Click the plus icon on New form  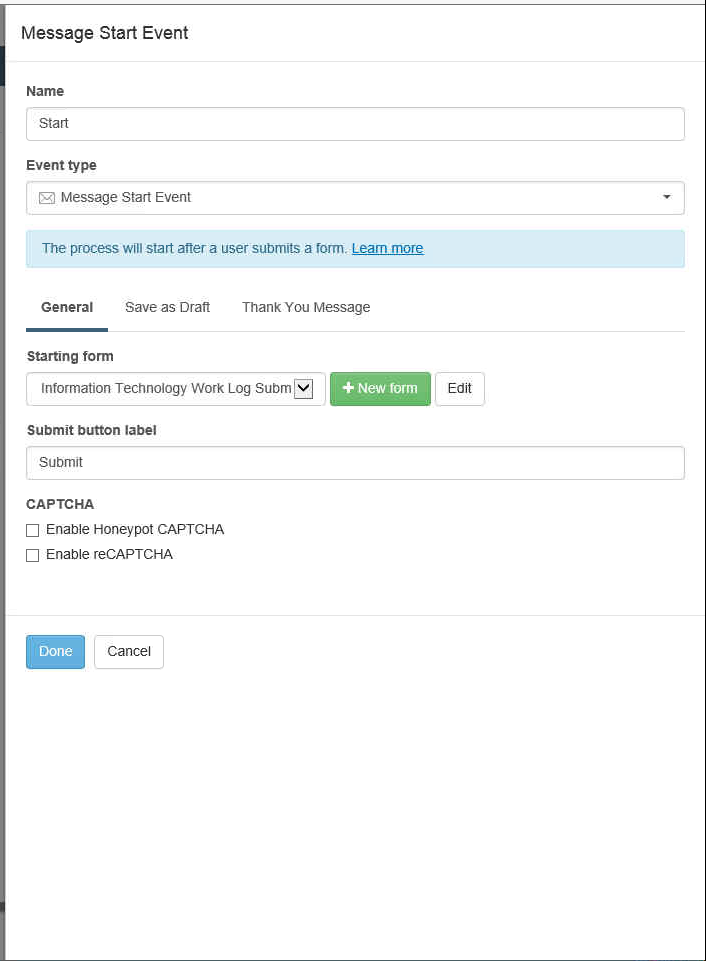point(348,388)
